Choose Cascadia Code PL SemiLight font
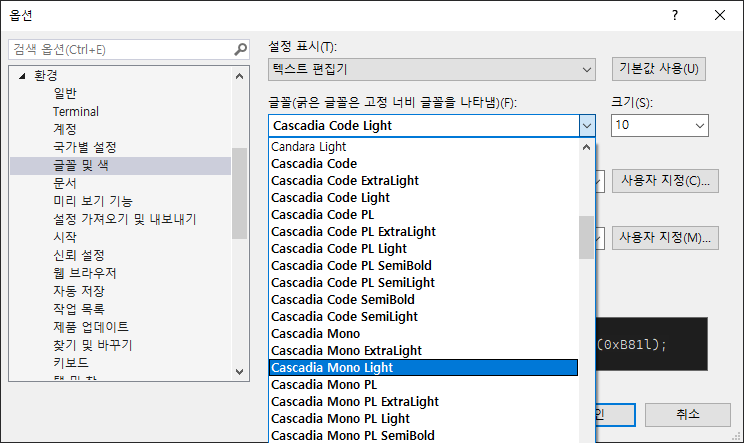Screen dimensions: 744x443 tap(423, 283)
